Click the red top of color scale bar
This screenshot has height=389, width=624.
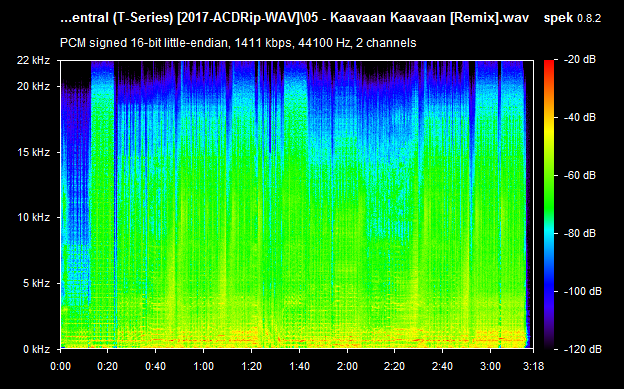(x=549, y=64)
